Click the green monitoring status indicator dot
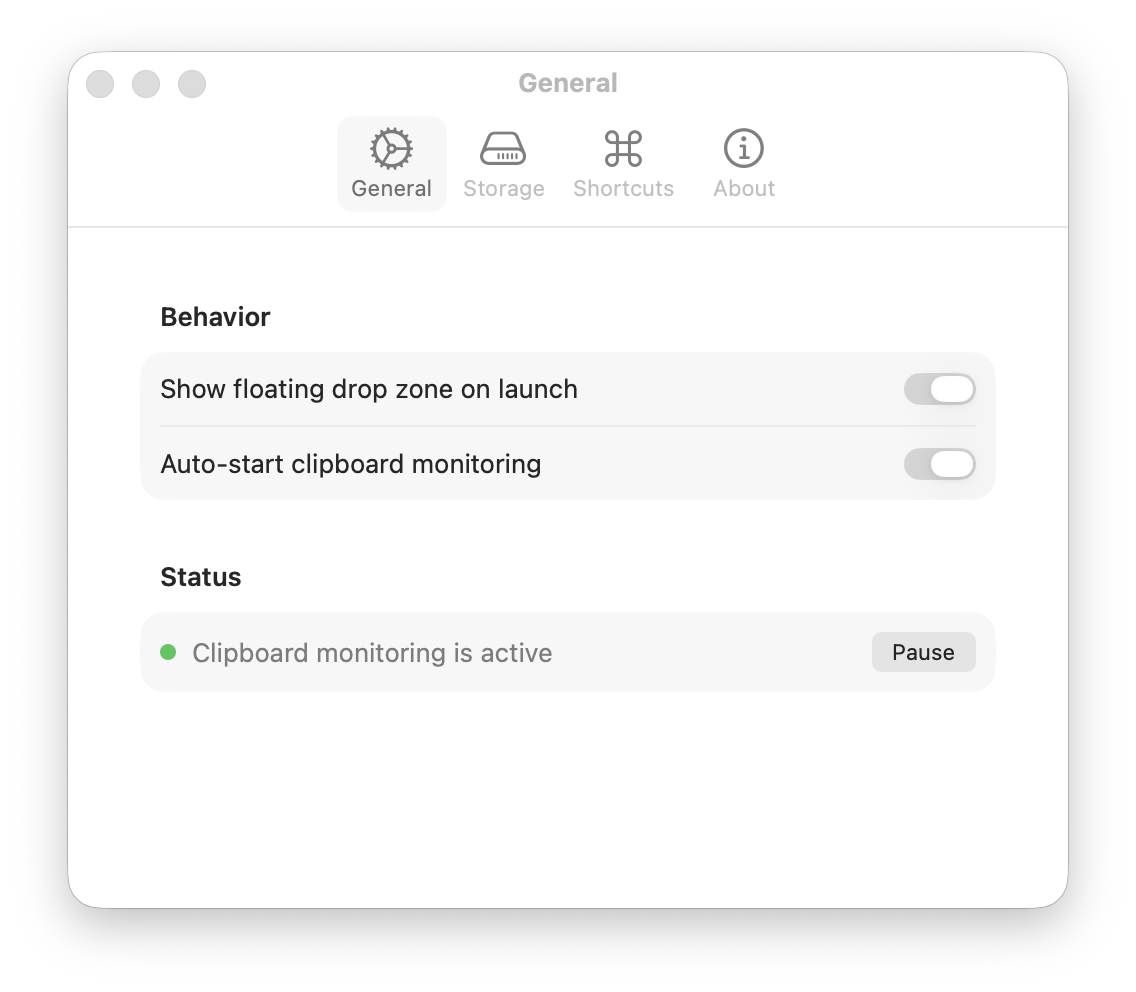The image size is (1136, 992). pos(170,651)
